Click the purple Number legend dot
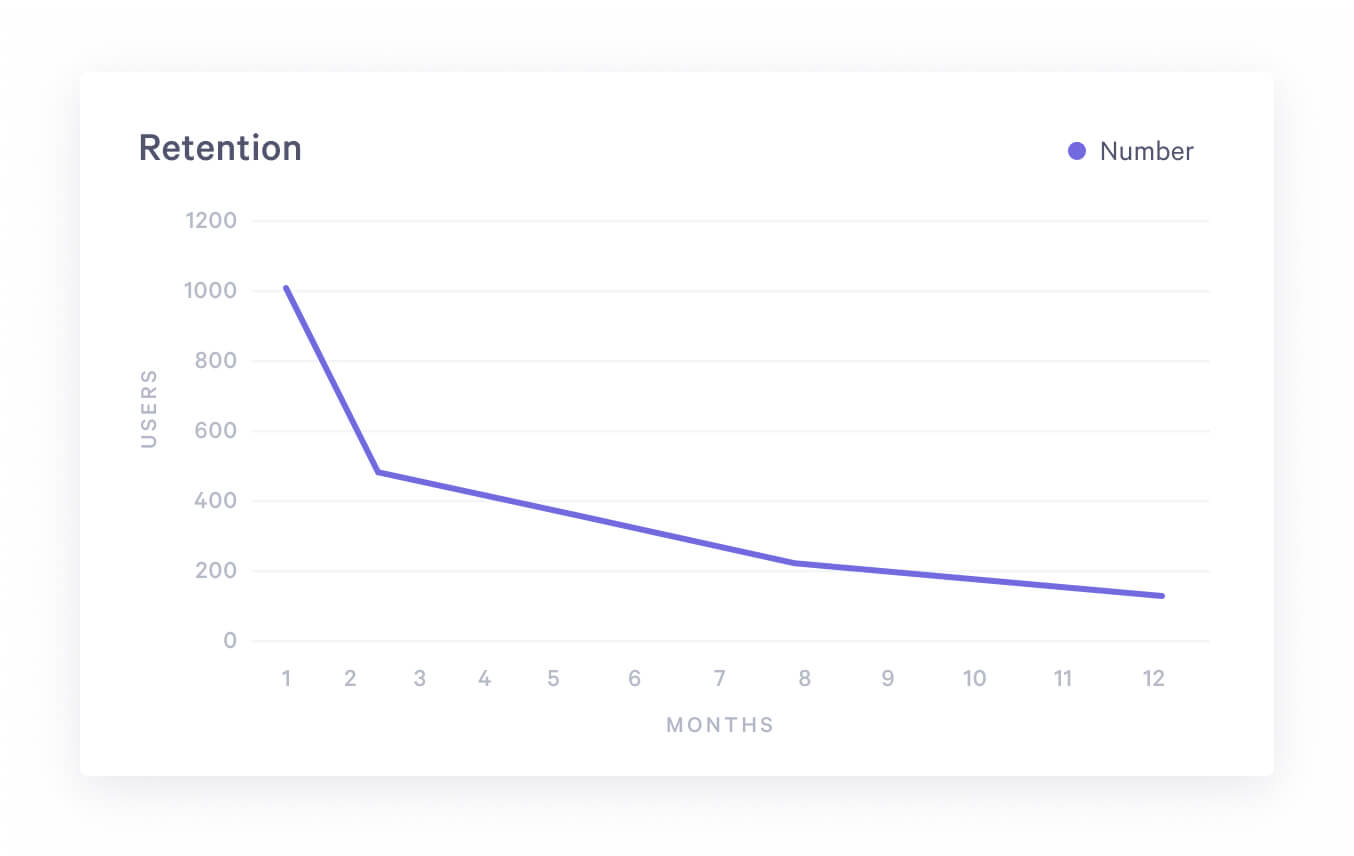The image size is (1354, 856). coord(1077,151)
